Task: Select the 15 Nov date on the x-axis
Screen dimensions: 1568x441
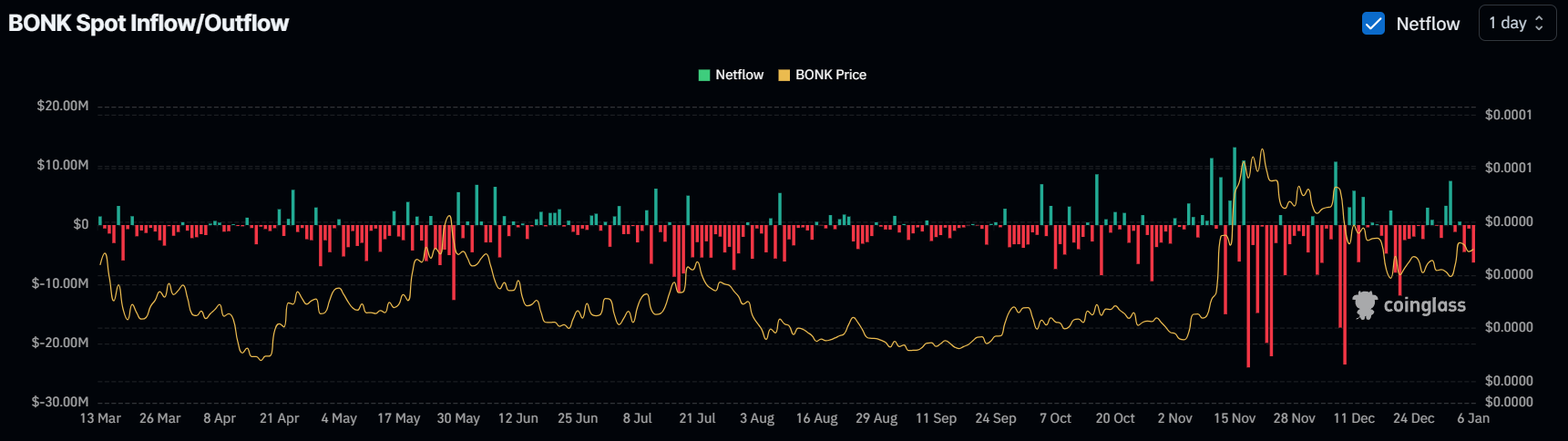Action: [x=1235, y=418]
